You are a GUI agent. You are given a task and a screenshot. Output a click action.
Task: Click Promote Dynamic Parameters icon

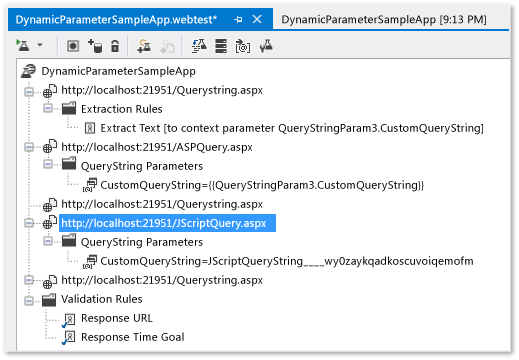pos(243,46)
